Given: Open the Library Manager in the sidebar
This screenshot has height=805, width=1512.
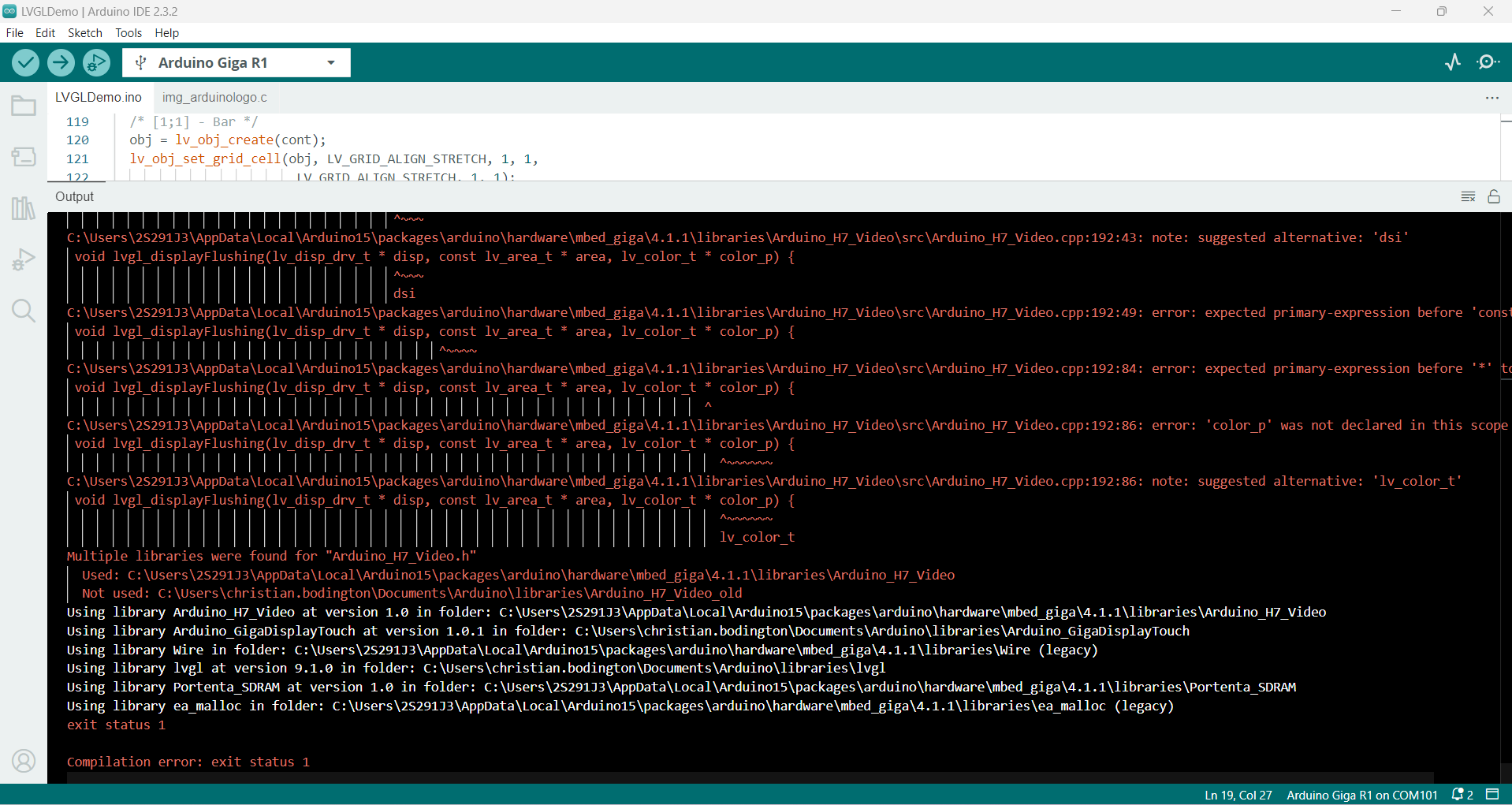Looking at the screenshot, I should tap(24, 208).
